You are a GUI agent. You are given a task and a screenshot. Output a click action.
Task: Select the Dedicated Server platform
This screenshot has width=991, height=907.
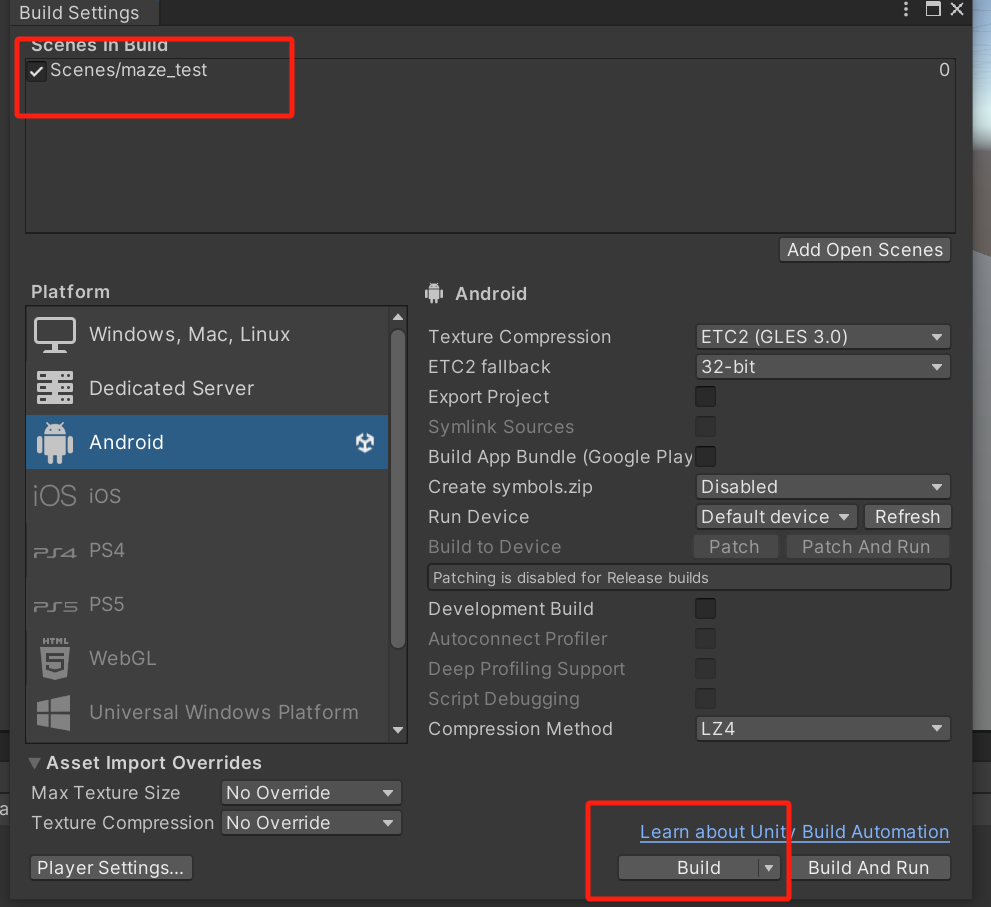click(207, 388)
